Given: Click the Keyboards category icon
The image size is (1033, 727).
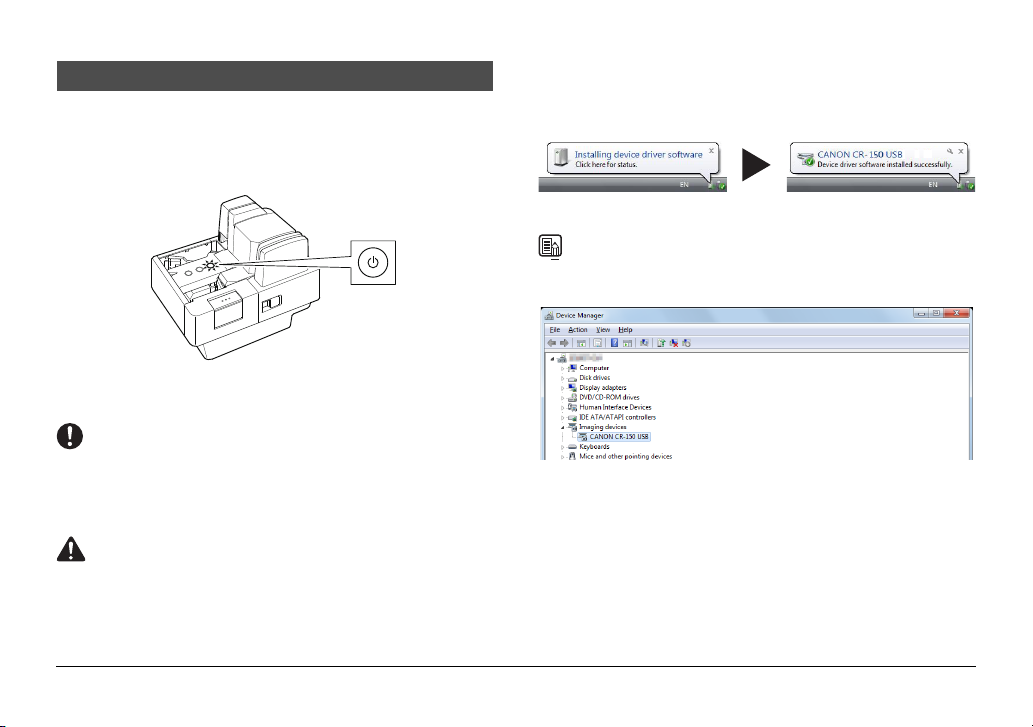Looking at the screenshot, I should (x=572, y=446).
